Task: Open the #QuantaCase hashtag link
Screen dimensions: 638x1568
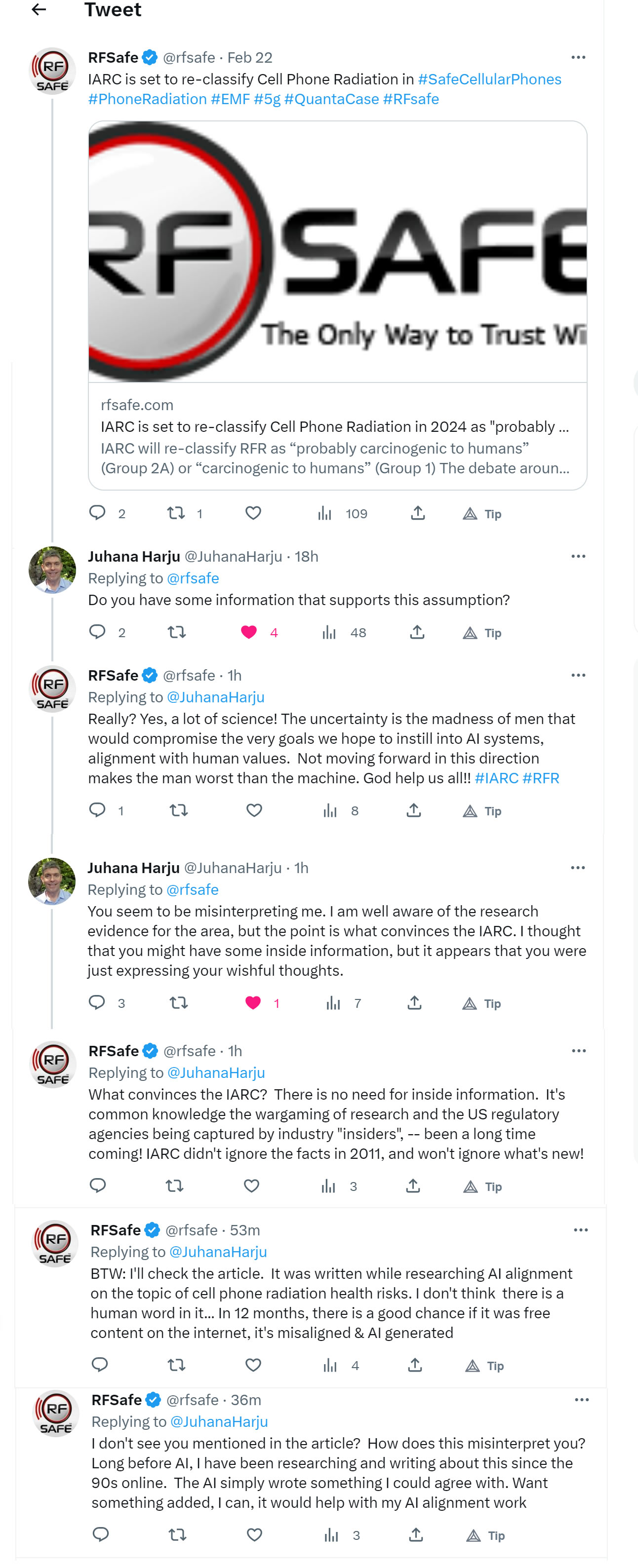Action: [331, 99]
